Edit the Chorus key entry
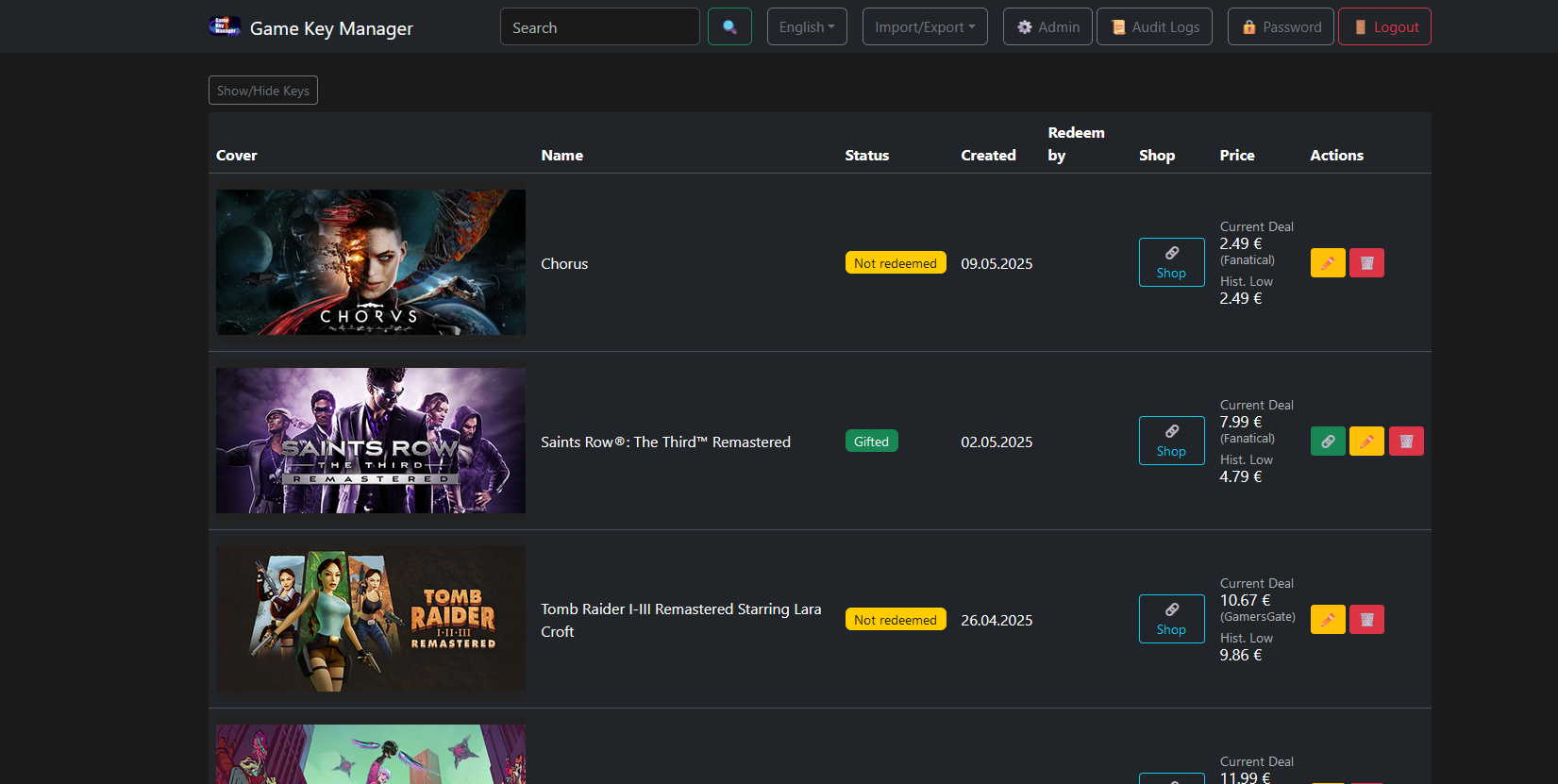 click(1328, 263)
